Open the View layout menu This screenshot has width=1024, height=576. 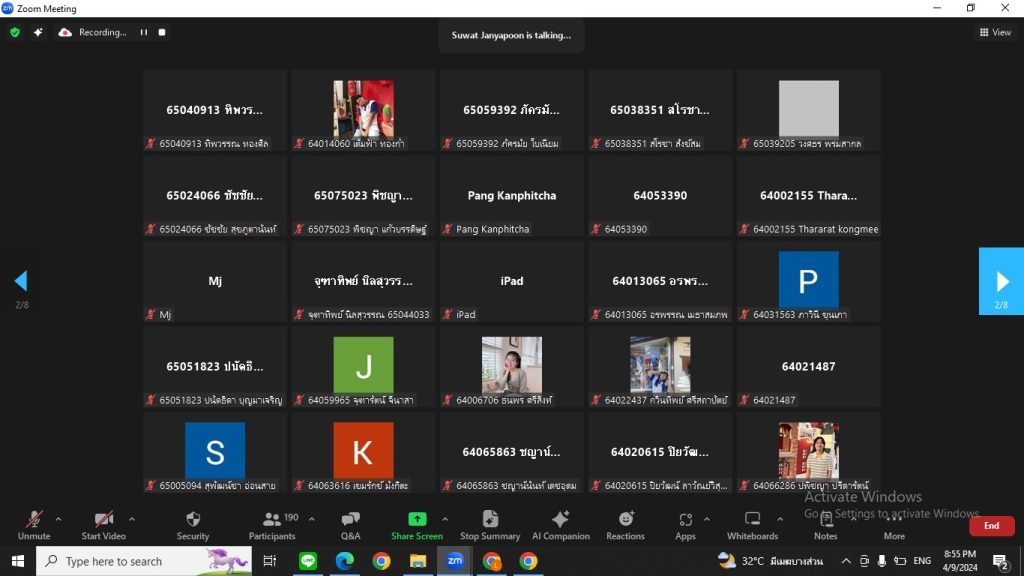click(995, 32)
